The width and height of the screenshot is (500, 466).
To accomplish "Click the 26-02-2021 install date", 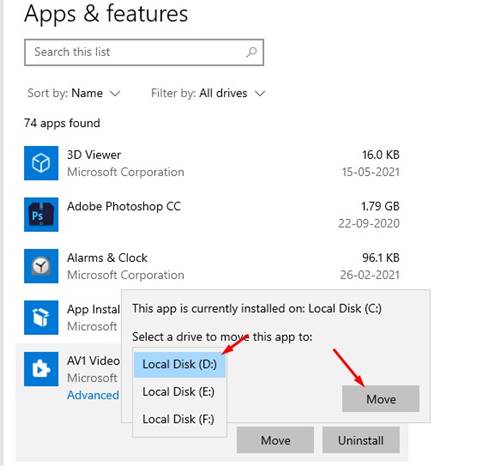I will (370, 275).
